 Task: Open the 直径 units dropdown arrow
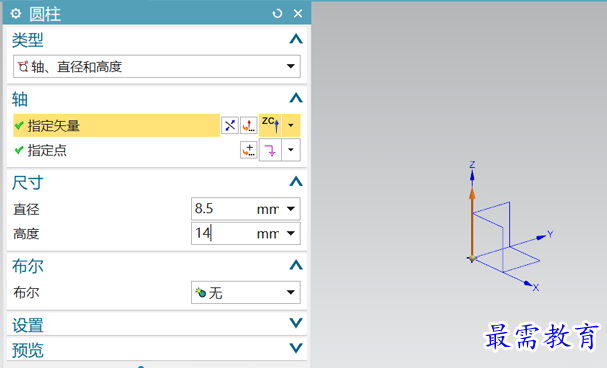click(x=291, y=209)
